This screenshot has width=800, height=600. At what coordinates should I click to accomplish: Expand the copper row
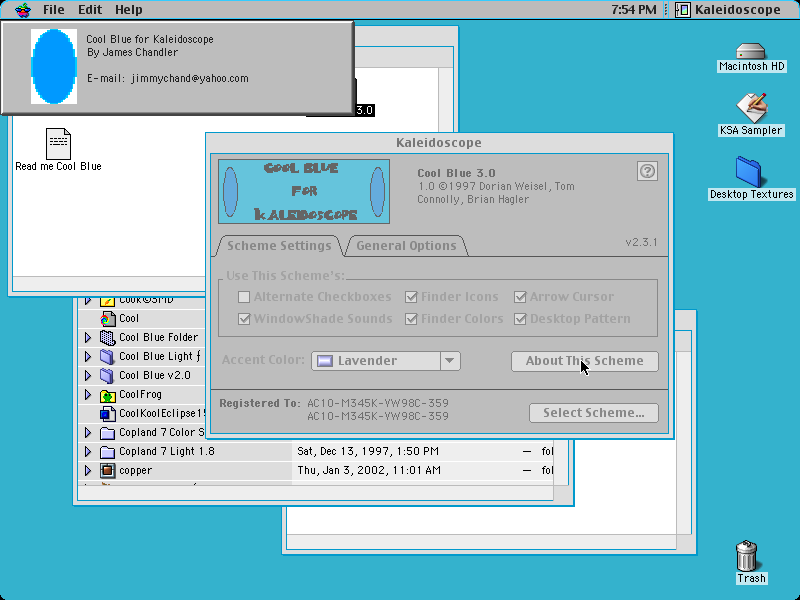(88, 470)
